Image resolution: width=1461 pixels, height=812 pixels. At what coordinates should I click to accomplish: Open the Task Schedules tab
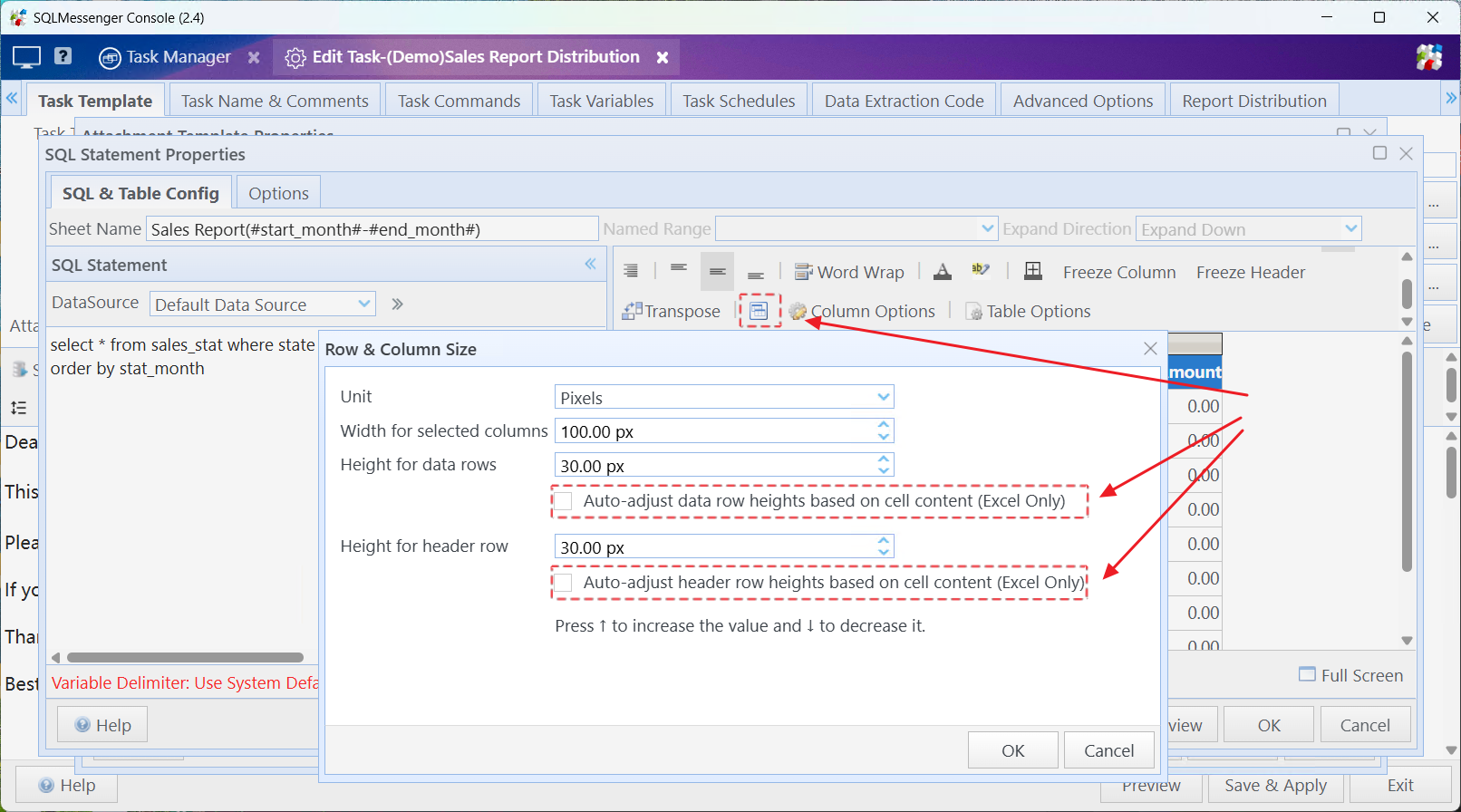[739, 101]
